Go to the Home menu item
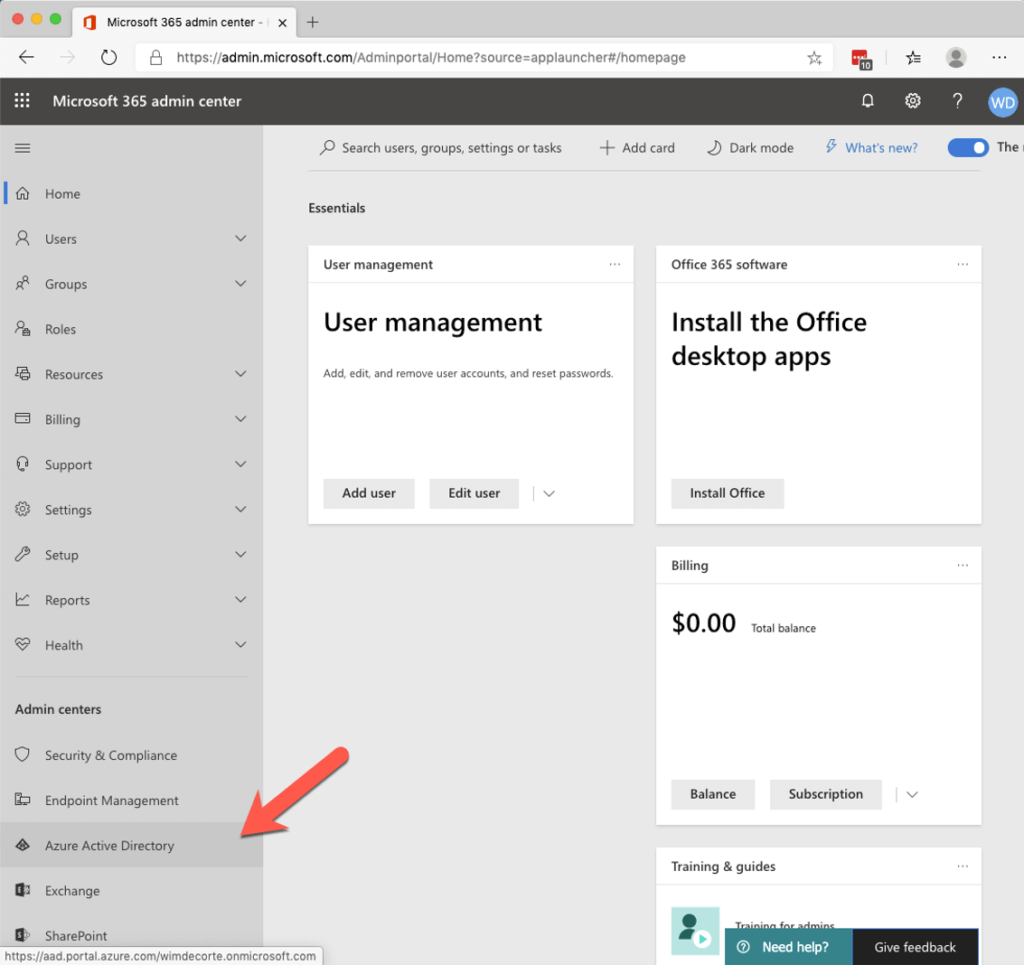 [64, 193]
